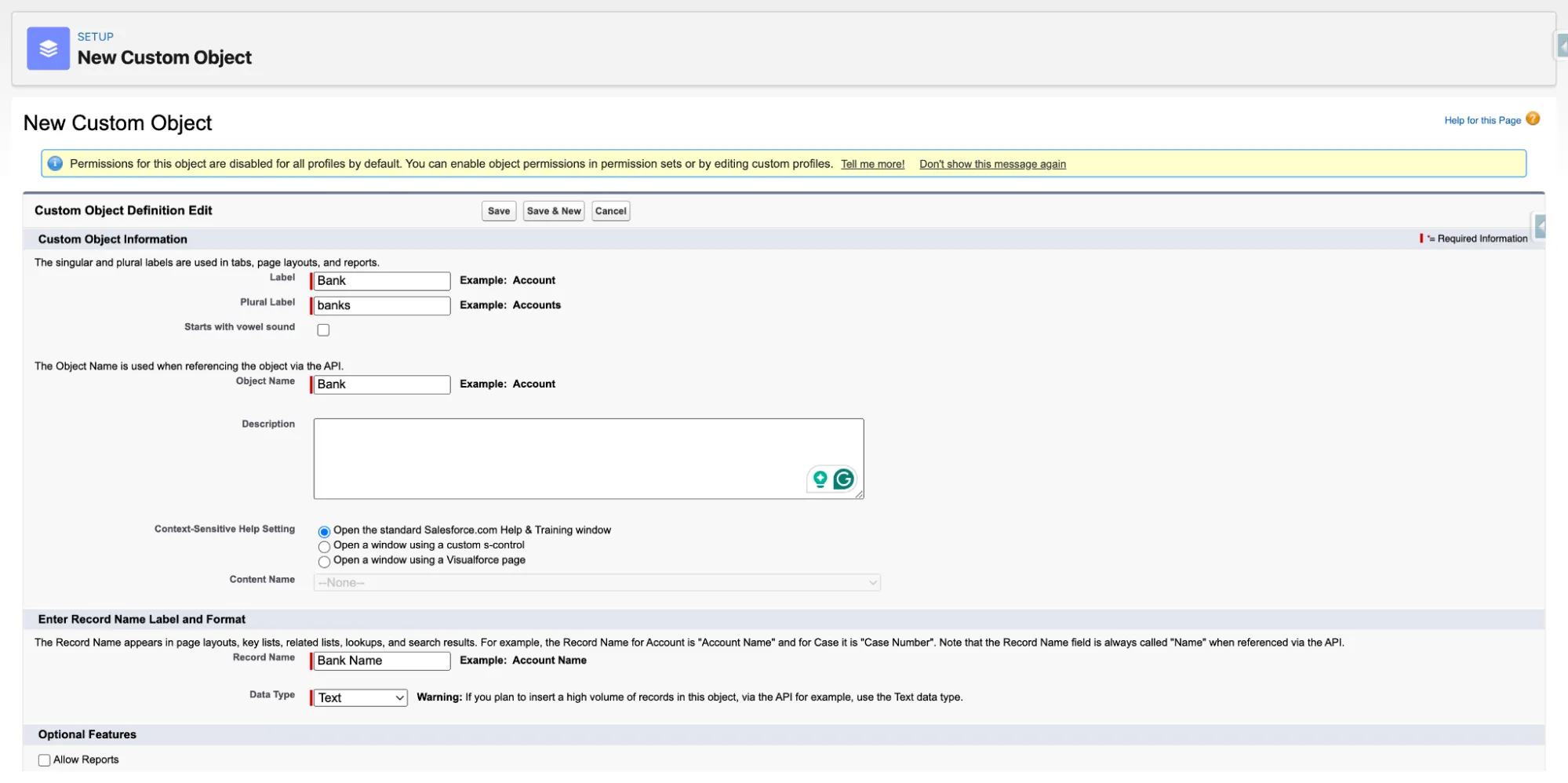Click Don't show this message again

991,165
